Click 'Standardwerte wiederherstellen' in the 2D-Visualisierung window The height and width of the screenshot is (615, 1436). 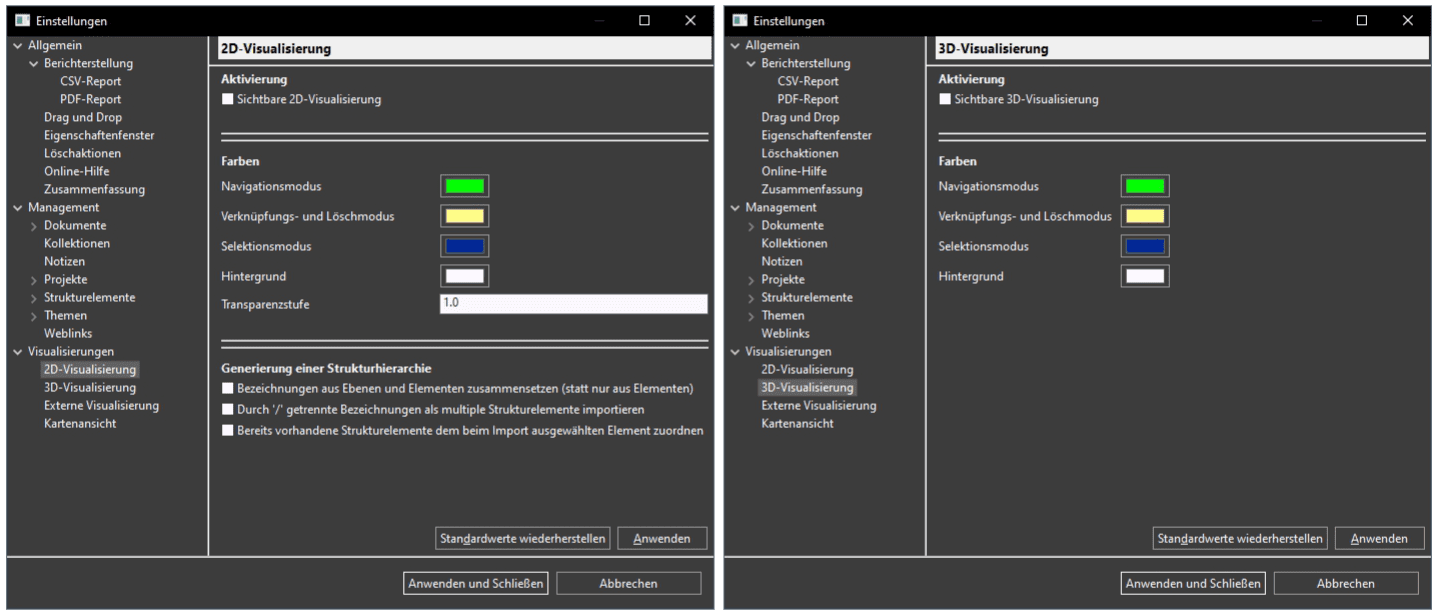point(523,538)
